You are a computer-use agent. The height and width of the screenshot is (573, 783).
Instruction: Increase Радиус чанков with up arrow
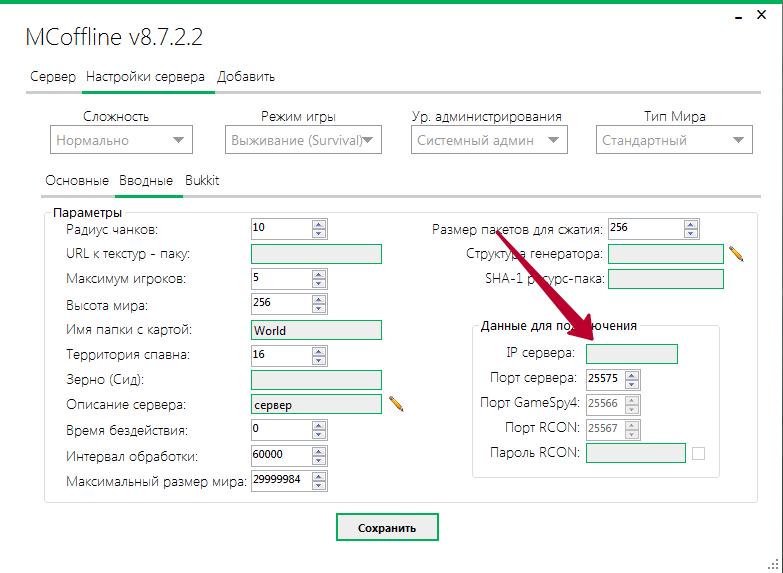click(x=319, y=224)
